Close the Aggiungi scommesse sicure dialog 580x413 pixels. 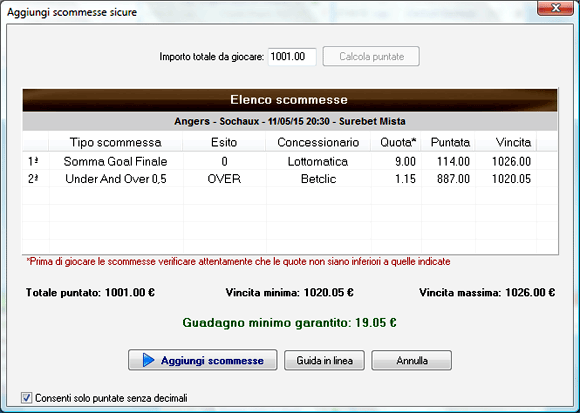(555, 8)
